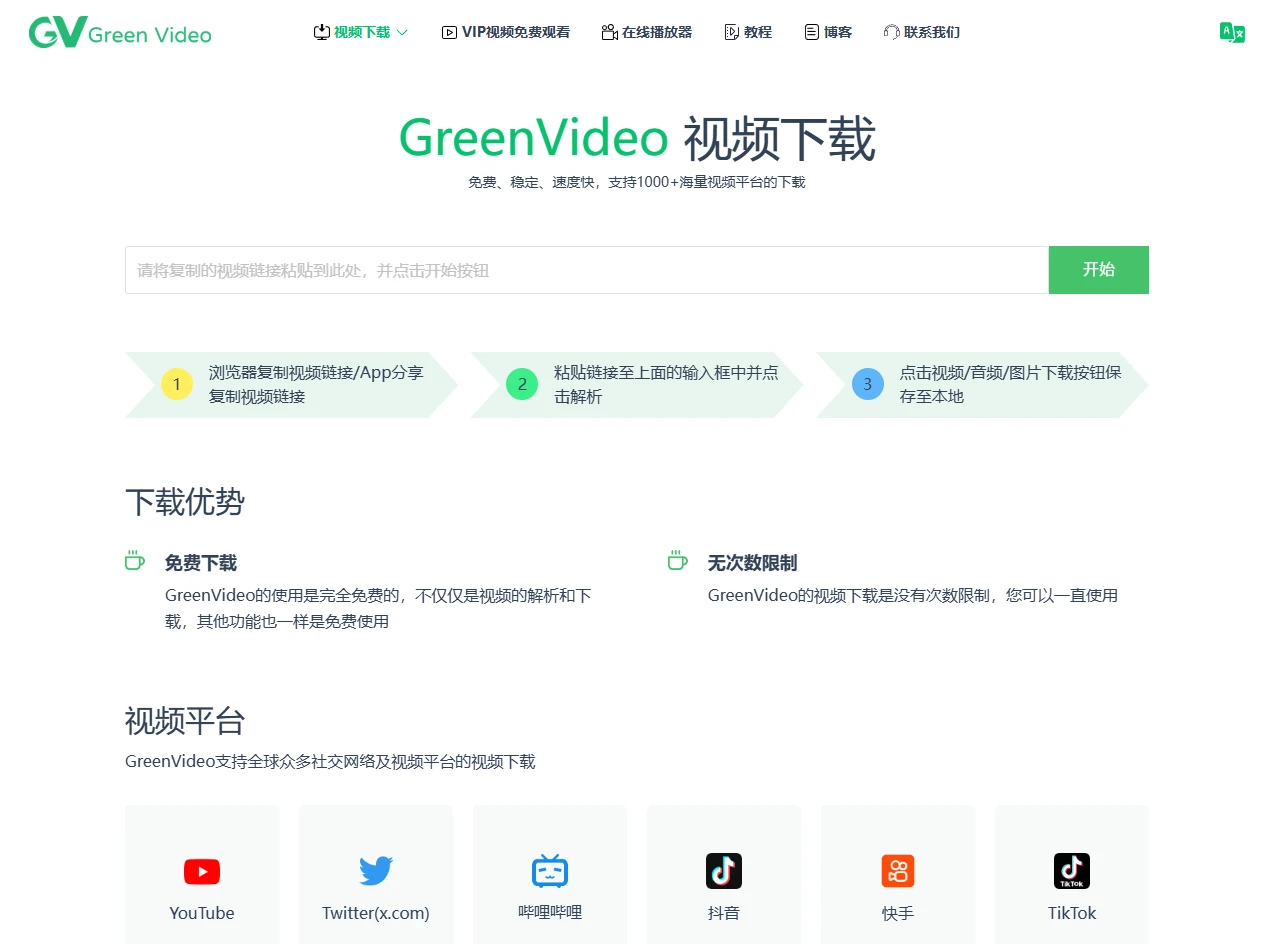Click the GreenVideo logo
The width and height of the screenshot is (1271, 944).
coord(120,33)
